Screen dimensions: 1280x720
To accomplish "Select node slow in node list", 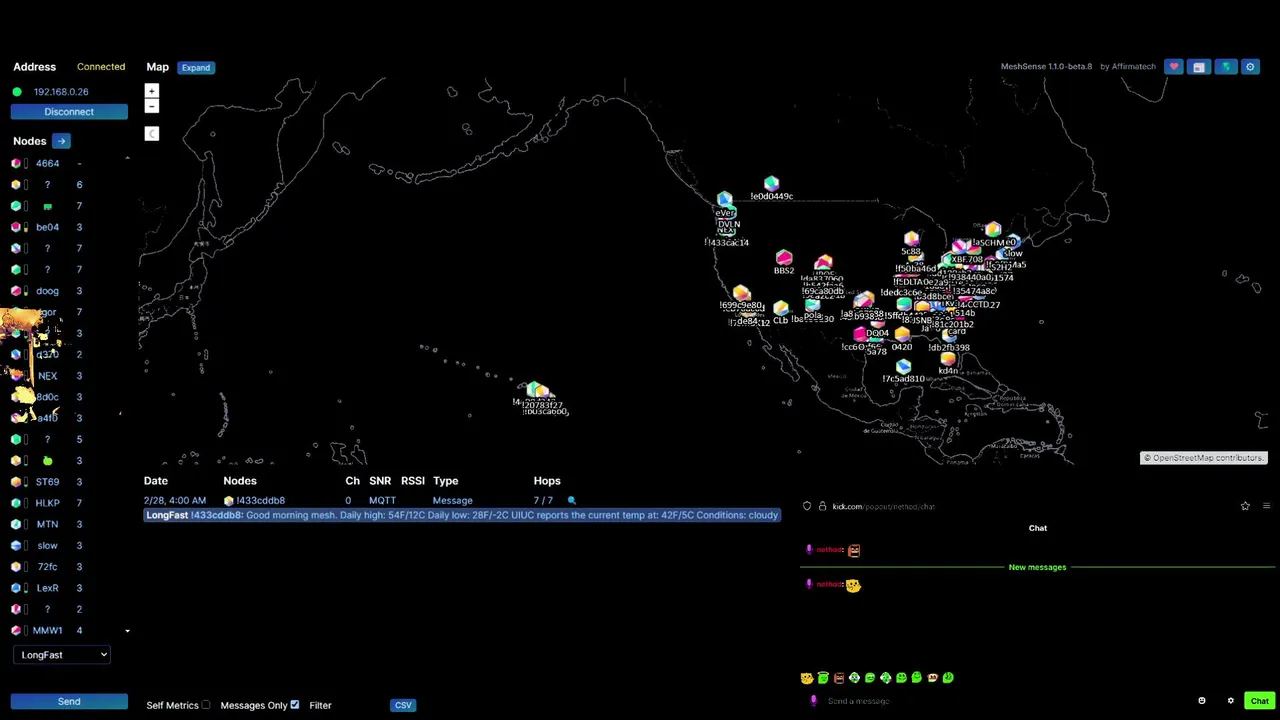I will point(47,546).
